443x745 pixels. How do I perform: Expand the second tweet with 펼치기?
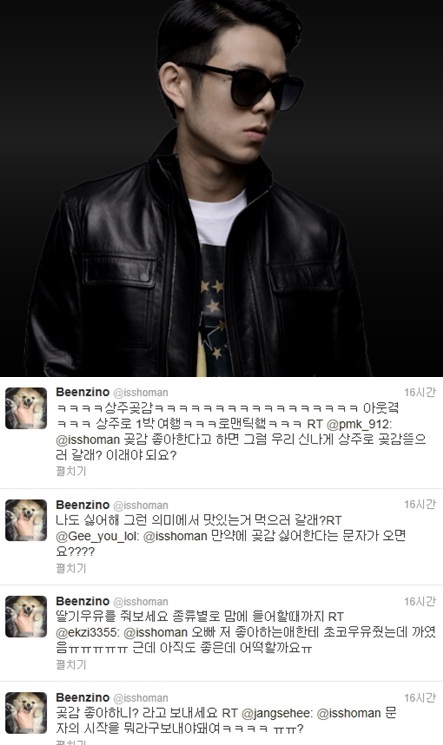click(71, 568)
